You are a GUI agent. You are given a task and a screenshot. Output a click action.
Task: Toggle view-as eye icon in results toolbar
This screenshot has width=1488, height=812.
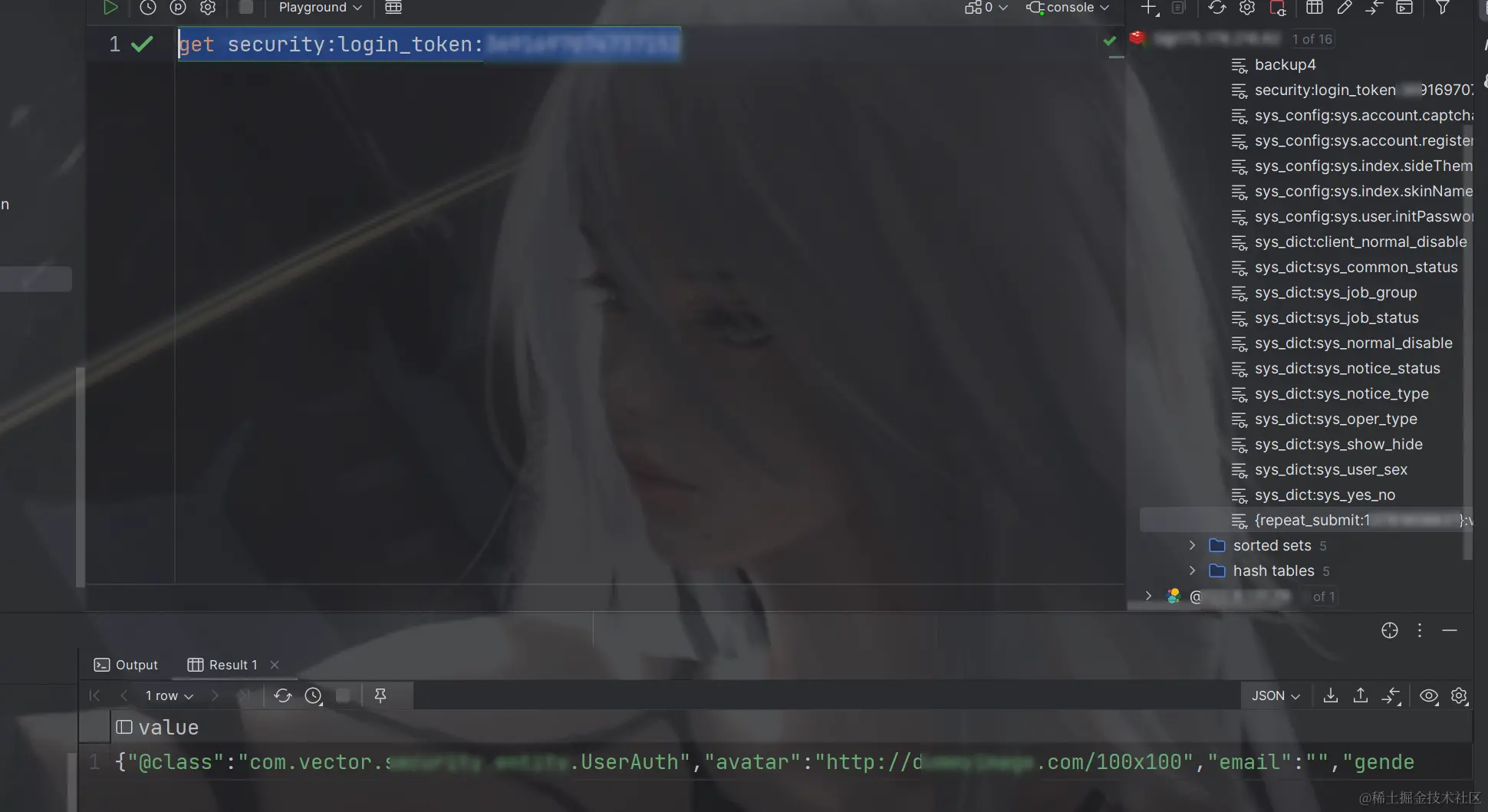pyautogui.click(x=1429, y=695)
